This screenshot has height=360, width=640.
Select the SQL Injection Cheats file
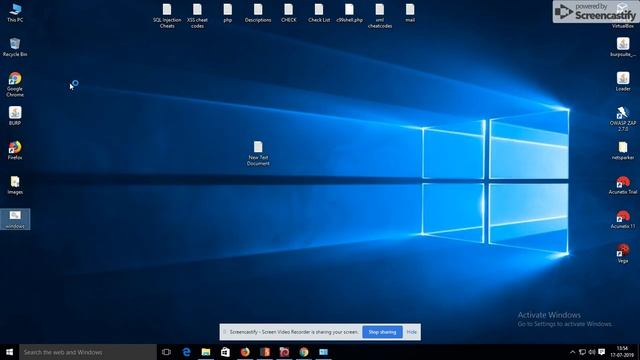tap(167, 16)
